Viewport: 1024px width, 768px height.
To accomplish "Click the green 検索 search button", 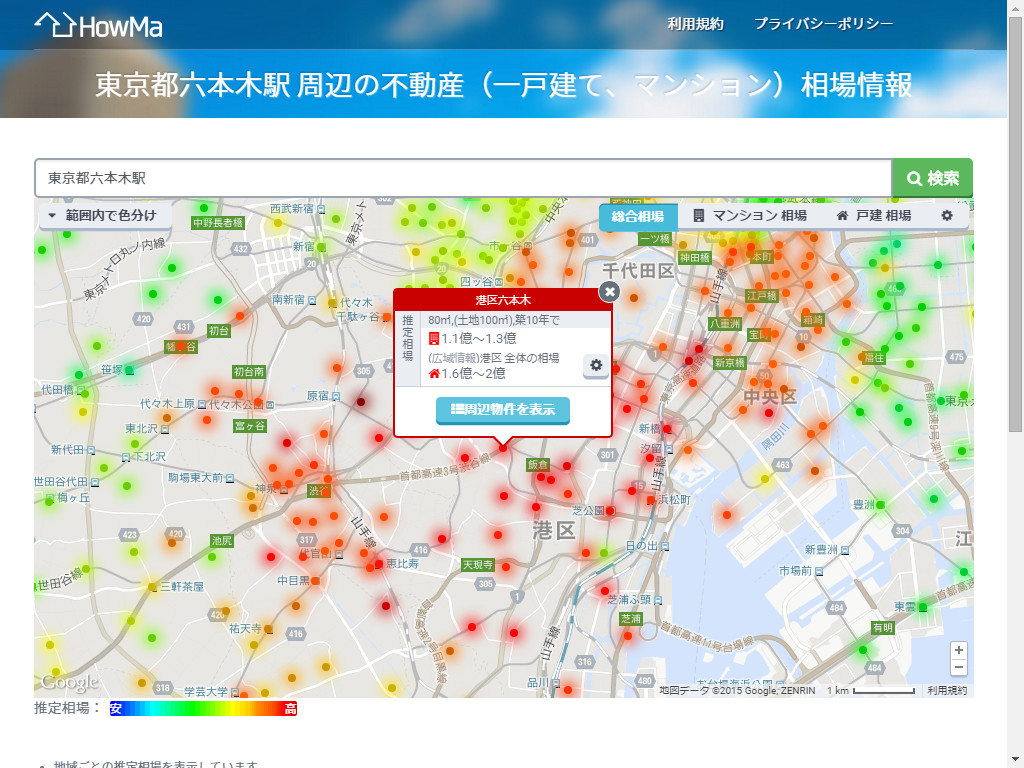I will pyautogui.click(x=933, y=178).
